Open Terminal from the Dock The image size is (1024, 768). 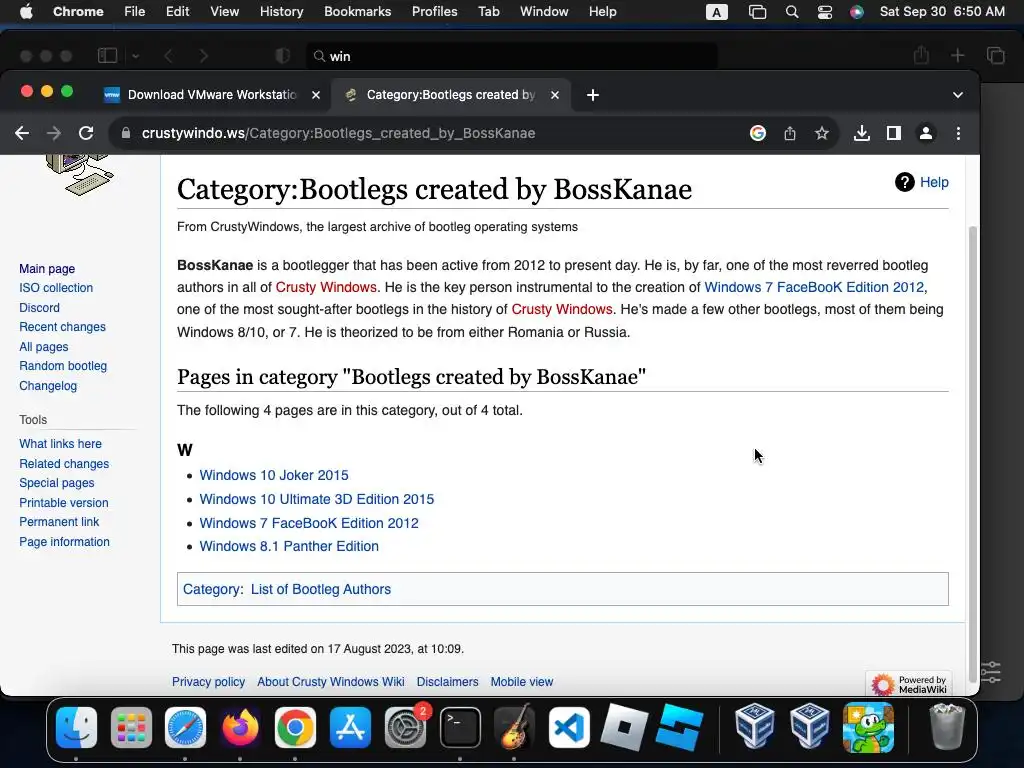pyautogui.click(x=460, y=727)
